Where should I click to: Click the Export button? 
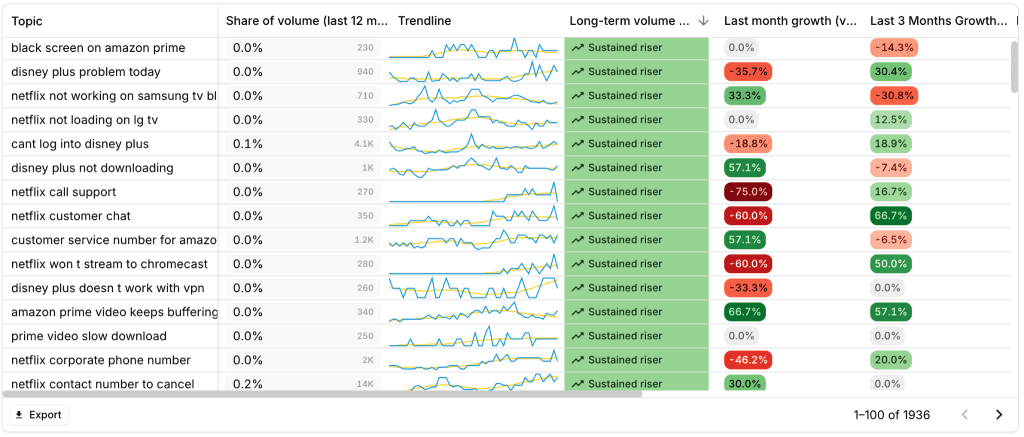(x=39, y=415)
